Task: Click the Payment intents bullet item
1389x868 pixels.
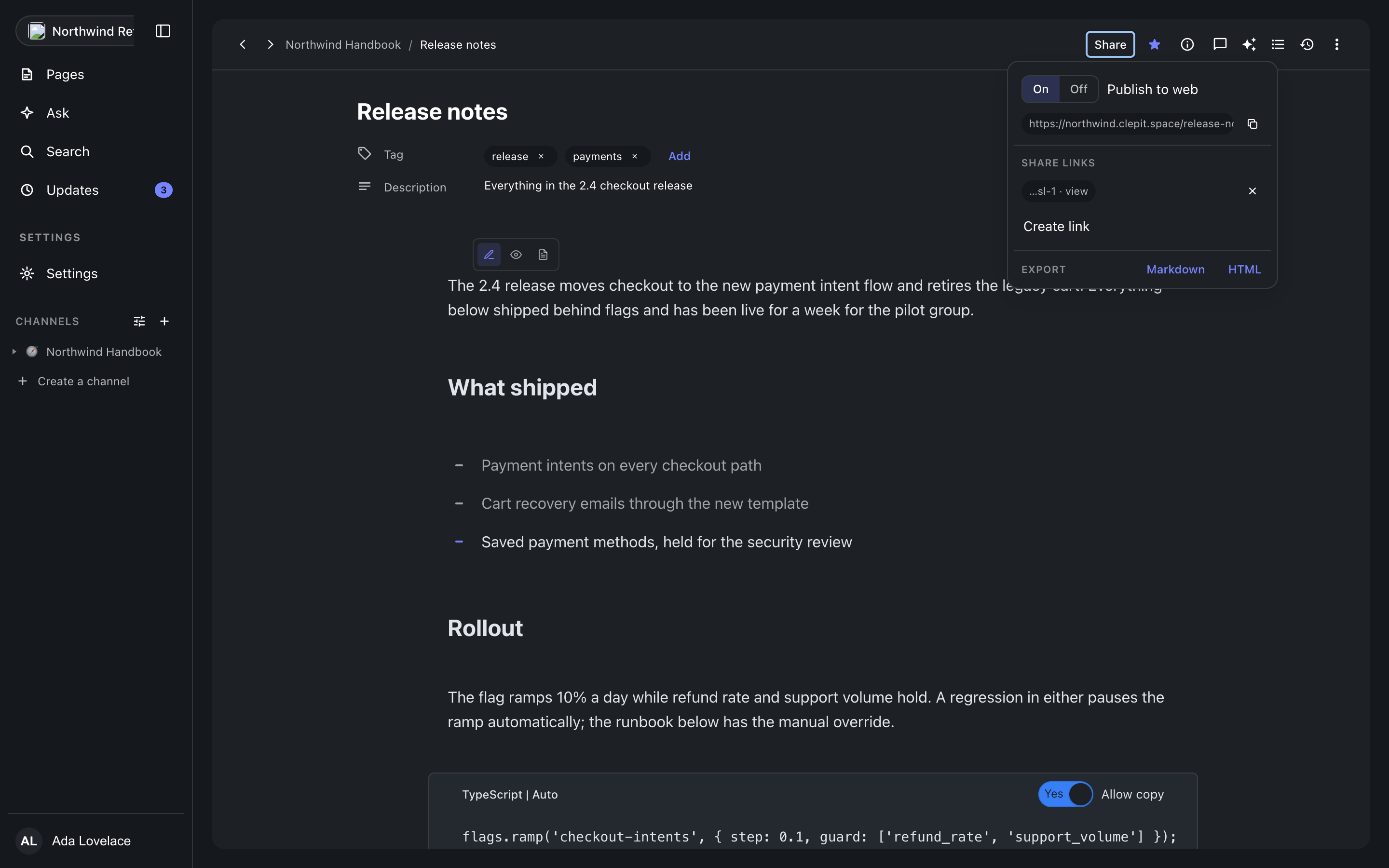Action: (x=621, y=465)
